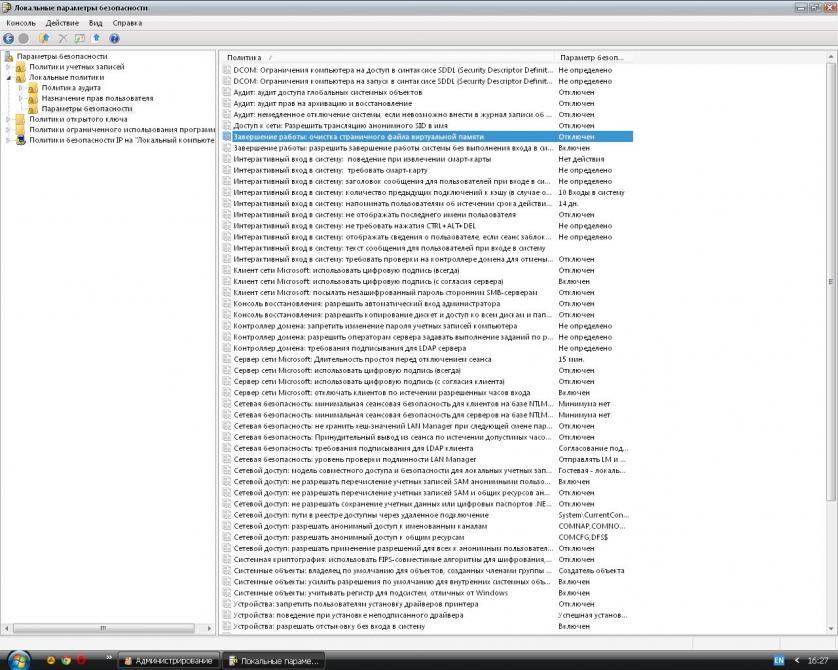
Task: Open the Действие menu
Action: (x=62, y=22)
